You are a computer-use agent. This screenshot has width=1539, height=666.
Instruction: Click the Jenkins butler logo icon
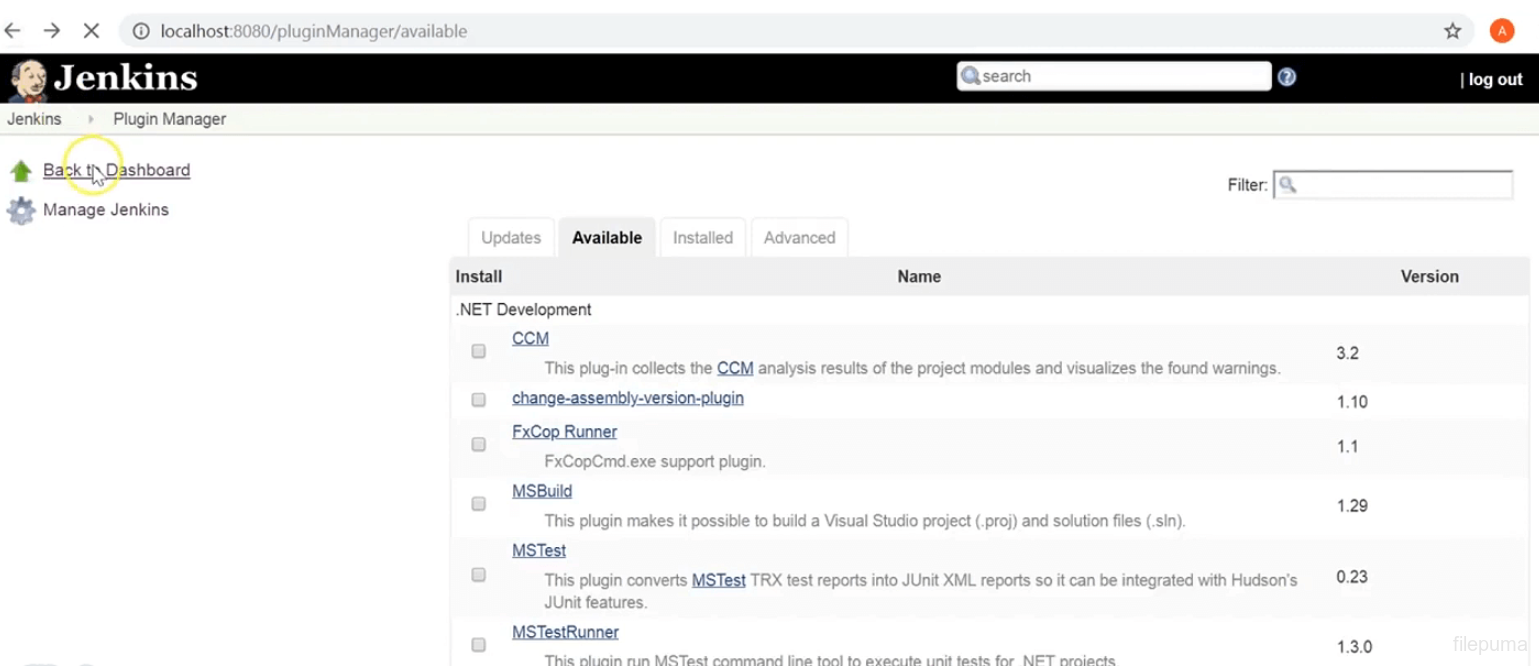[29, 79]
